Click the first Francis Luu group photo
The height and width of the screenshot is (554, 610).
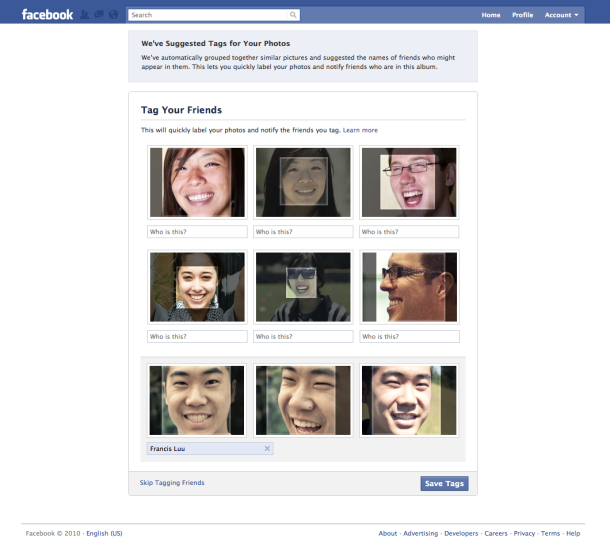tap(197, 400)
